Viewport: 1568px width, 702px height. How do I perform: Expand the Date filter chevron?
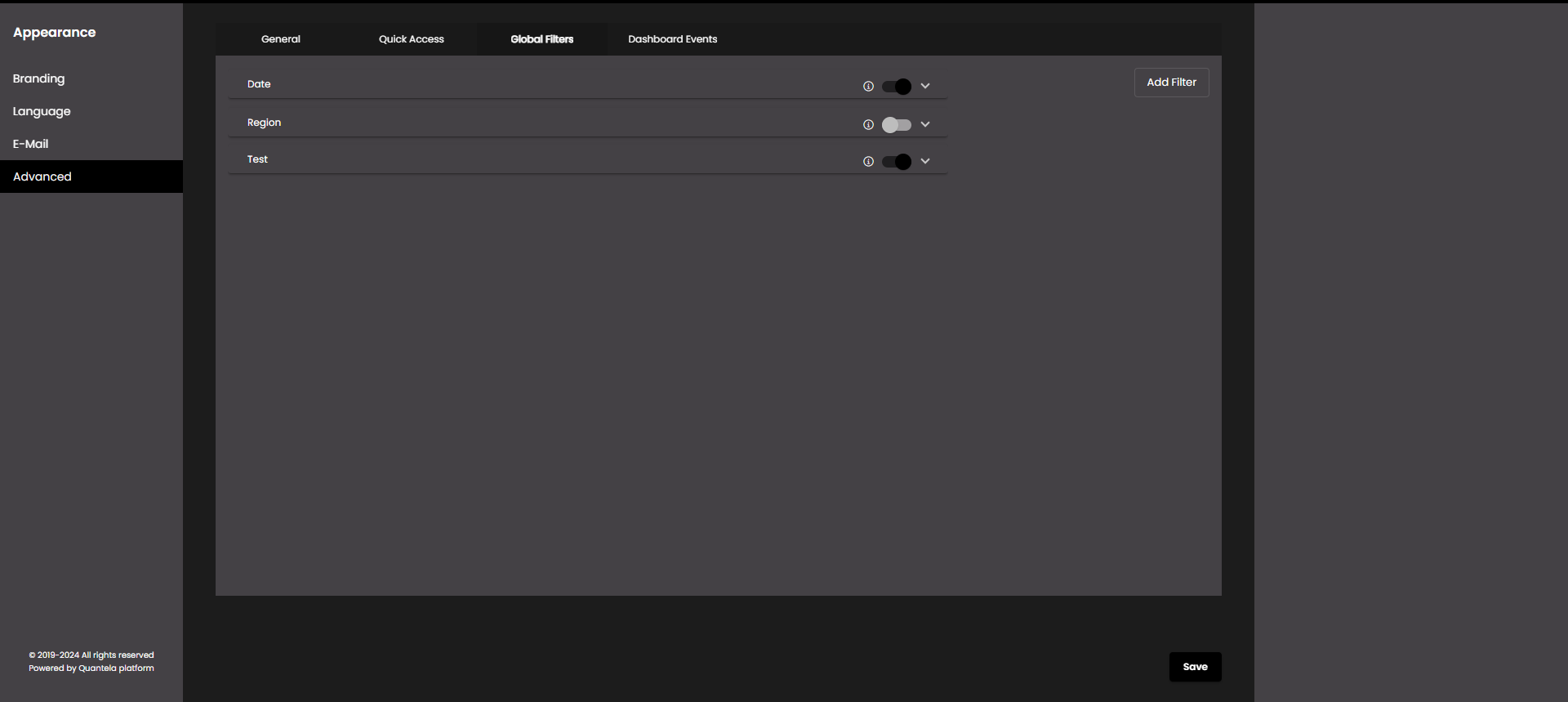click(925, 86)
